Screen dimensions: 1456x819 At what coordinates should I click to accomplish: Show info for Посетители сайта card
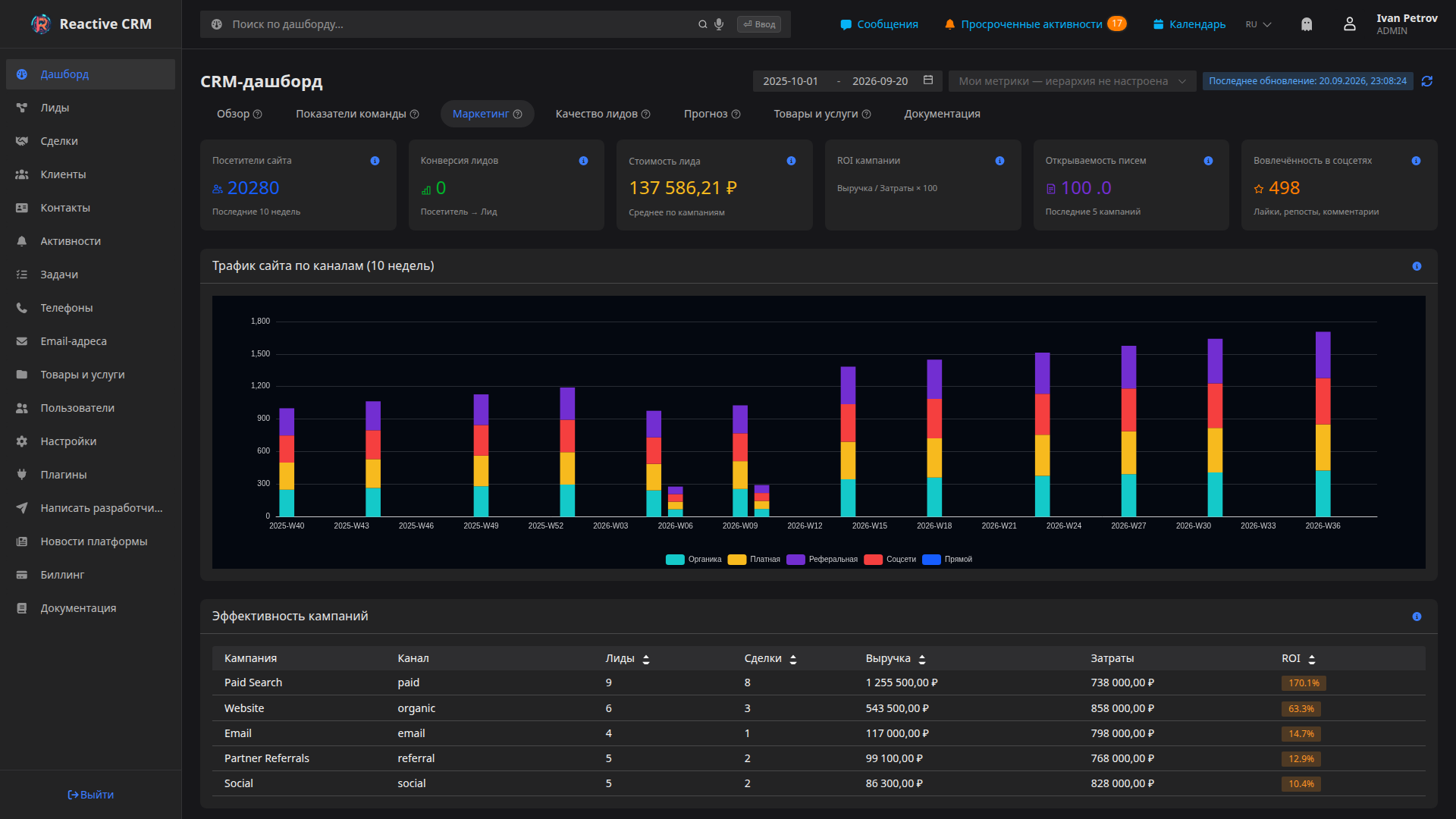pos(375,161)
